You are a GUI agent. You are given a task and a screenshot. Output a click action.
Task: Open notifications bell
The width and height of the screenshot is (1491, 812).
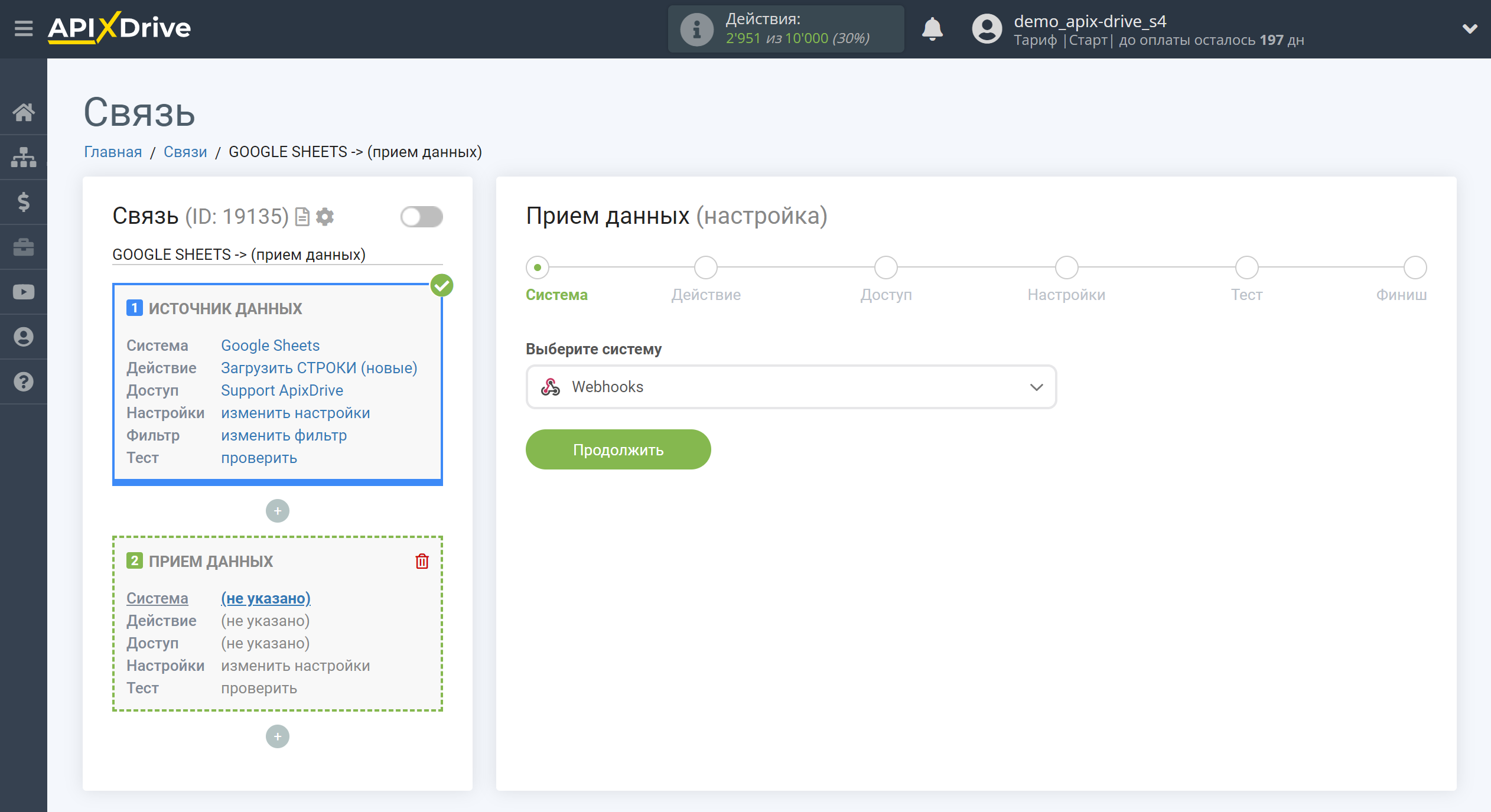click(932, 28)
